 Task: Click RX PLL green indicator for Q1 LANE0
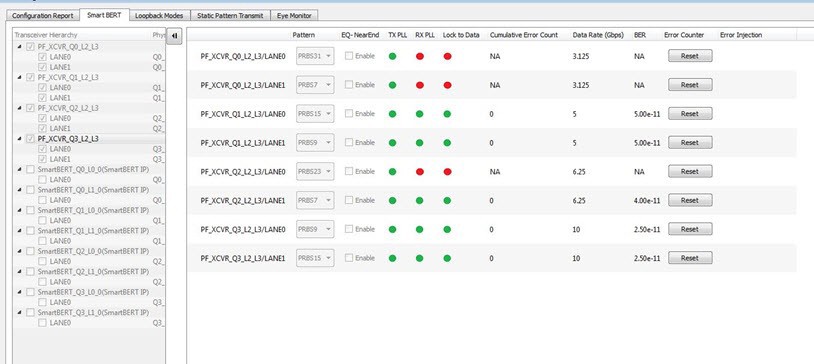[420, 114]
